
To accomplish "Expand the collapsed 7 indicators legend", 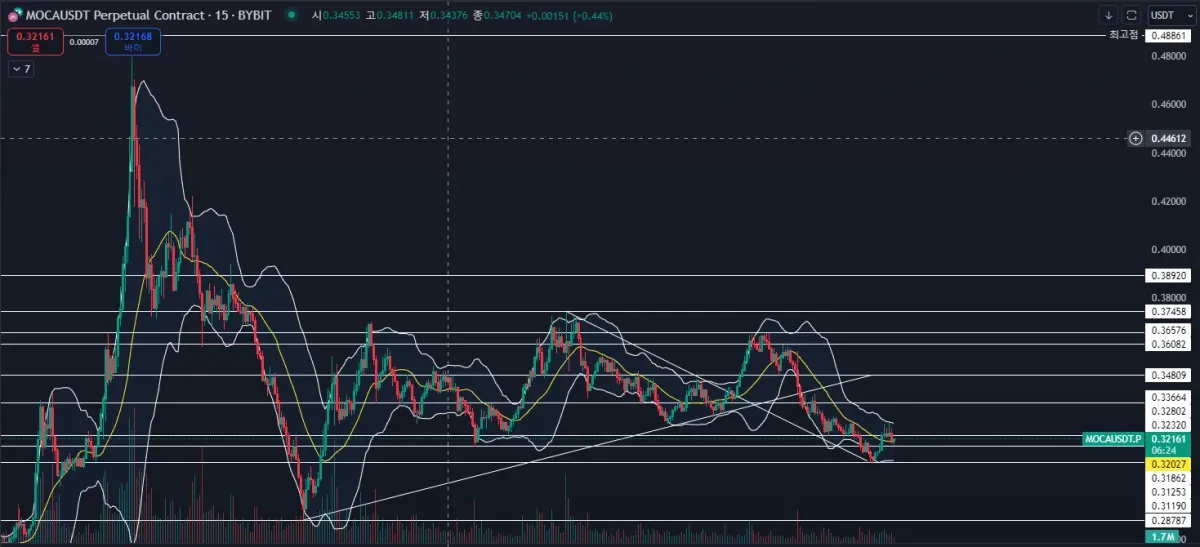I will [x=21, y=69].
